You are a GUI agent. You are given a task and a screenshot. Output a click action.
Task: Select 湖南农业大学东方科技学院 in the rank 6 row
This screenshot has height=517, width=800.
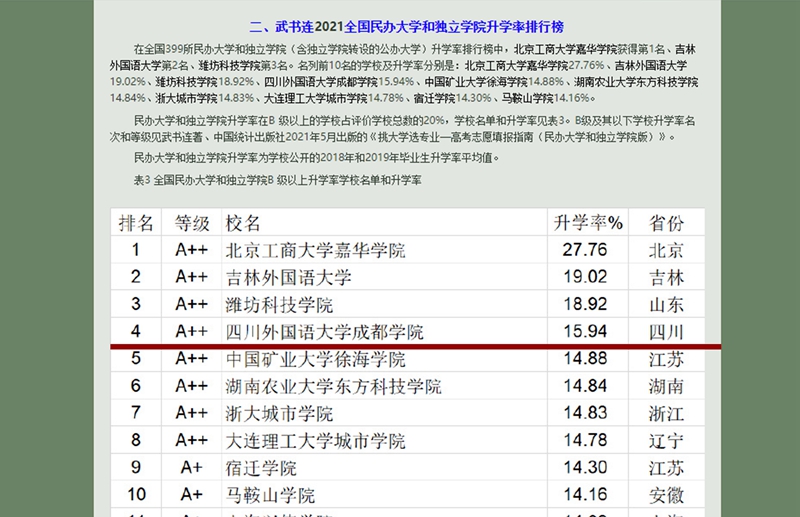[334, 386]
